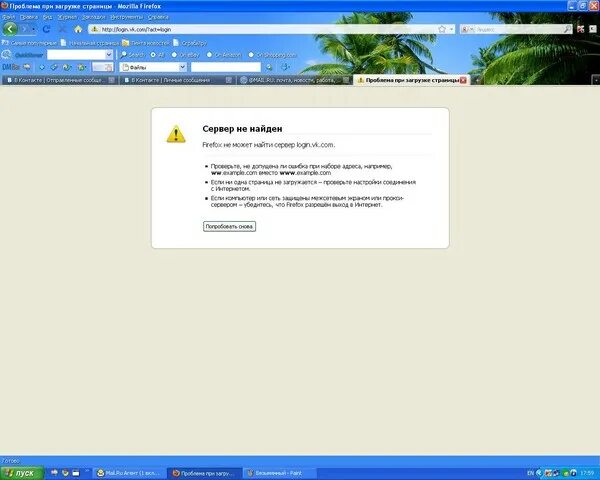The width and height of the screenshot is (600, 480).
Task: Click the 'Попробовать снова' button
Action: [229, 227]
